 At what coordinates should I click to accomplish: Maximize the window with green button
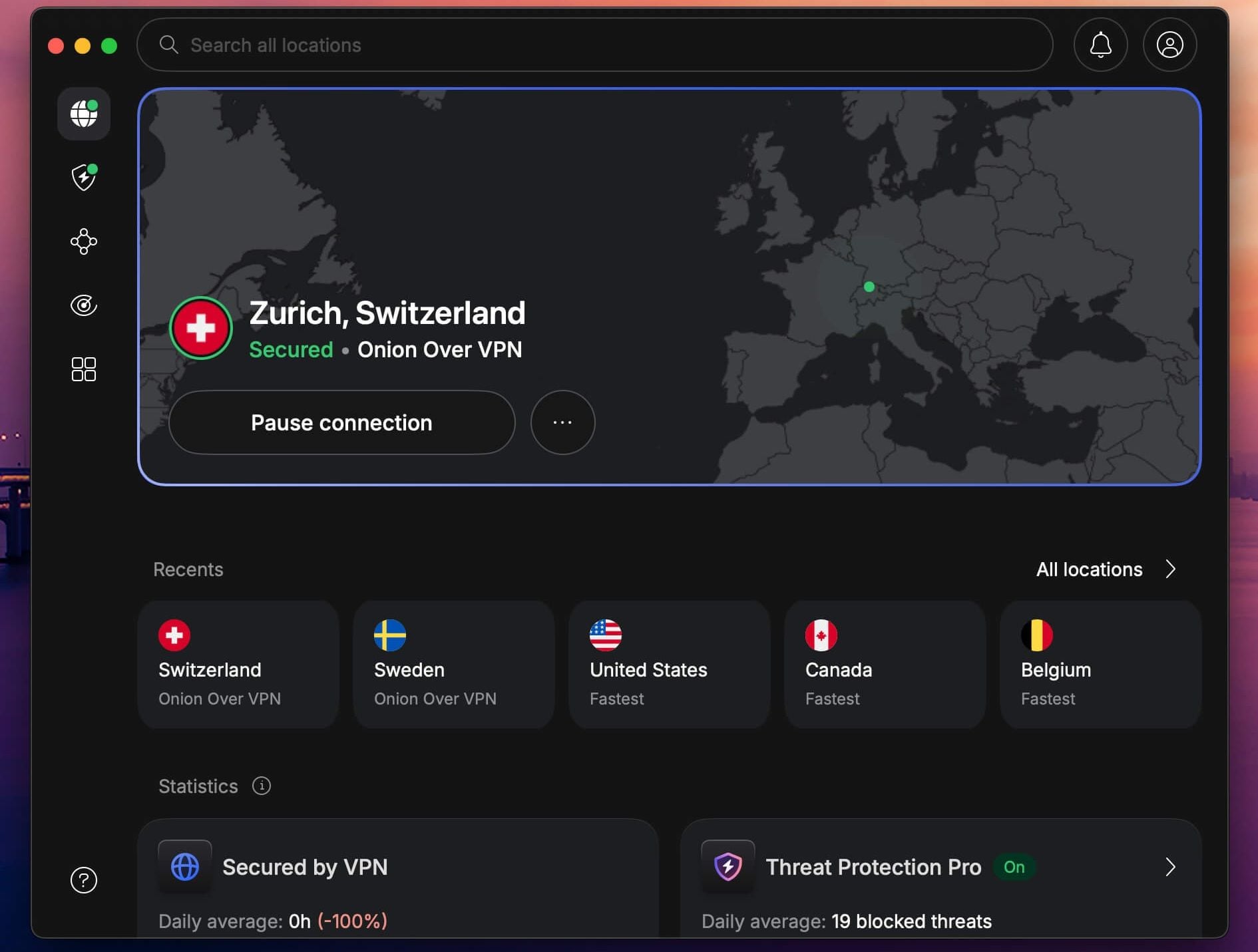pos(109,45)
